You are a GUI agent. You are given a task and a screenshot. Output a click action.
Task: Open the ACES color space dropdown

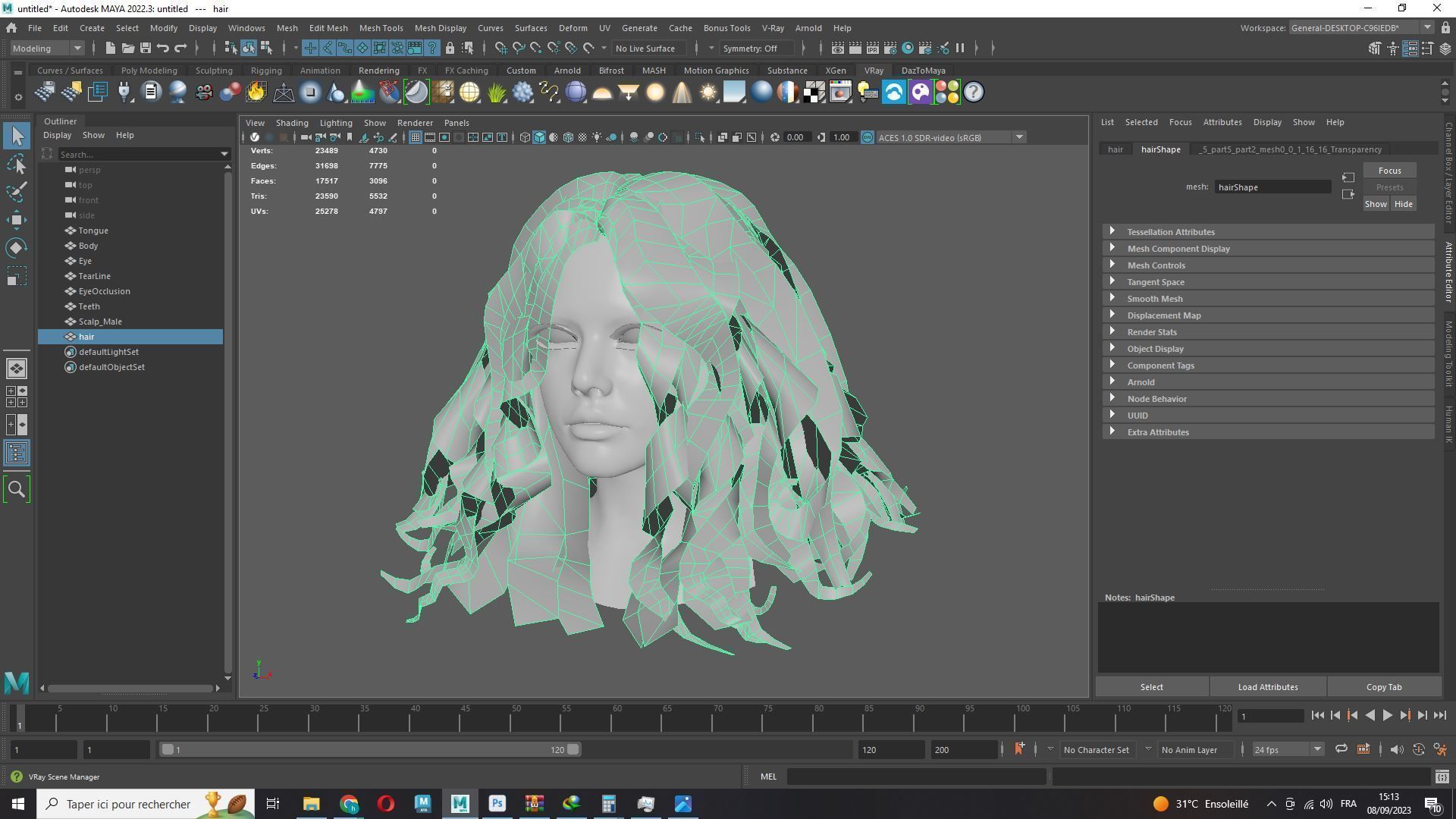pos(952,137)
